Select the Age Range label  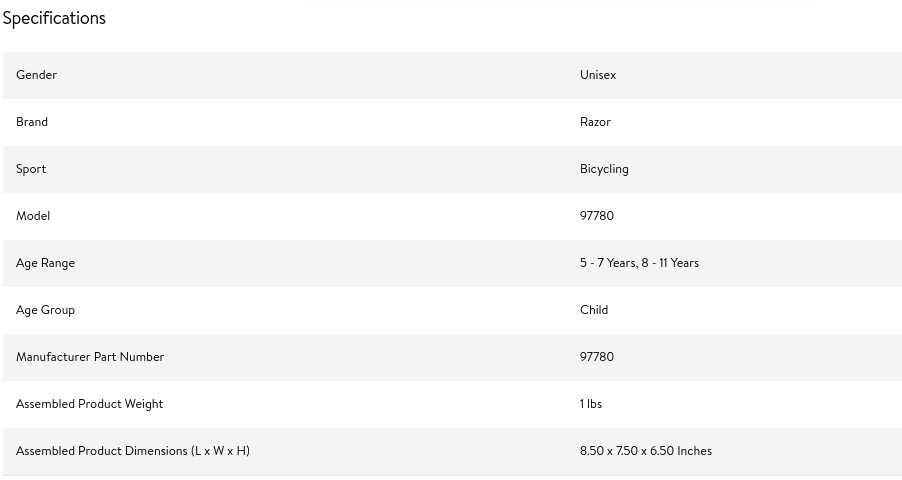[45, 263]
